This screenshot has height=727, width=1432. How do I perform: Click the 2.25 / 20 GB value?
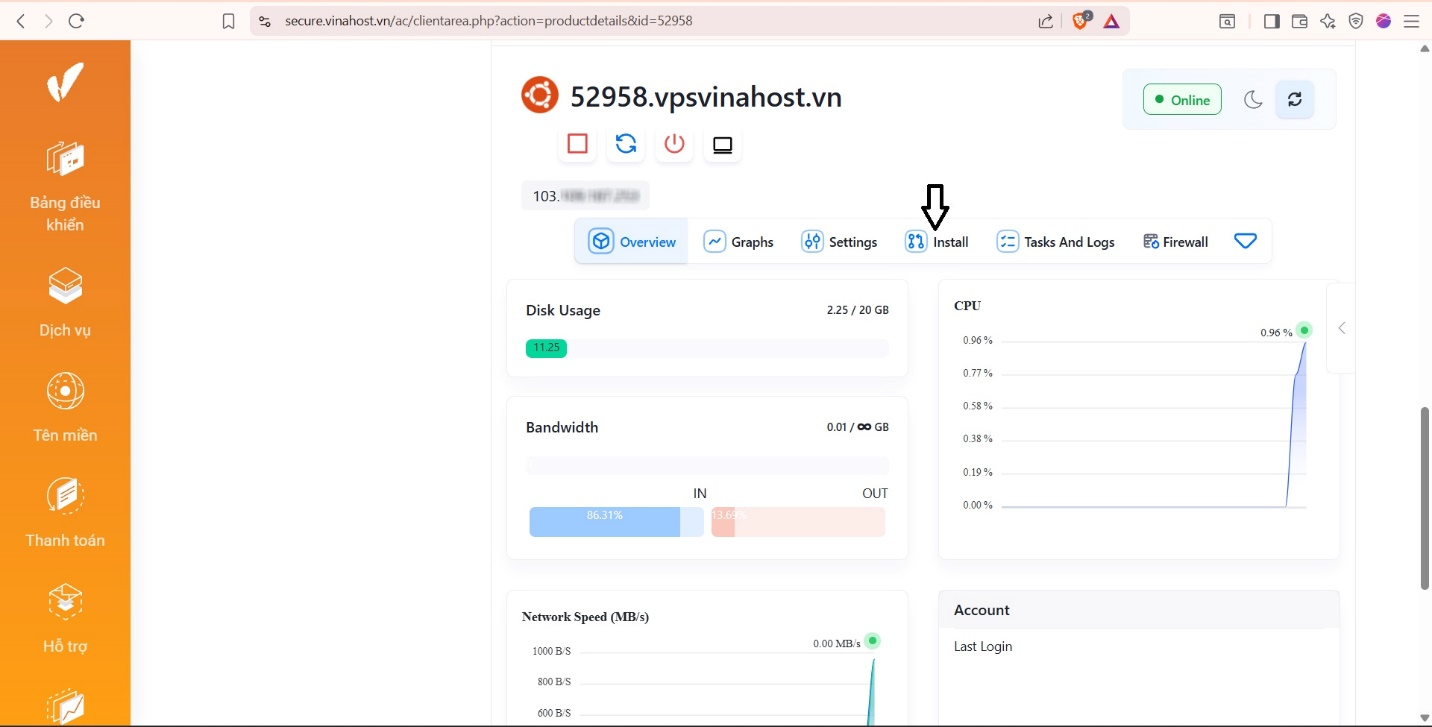pyautogui.click(x=858, y=310)
